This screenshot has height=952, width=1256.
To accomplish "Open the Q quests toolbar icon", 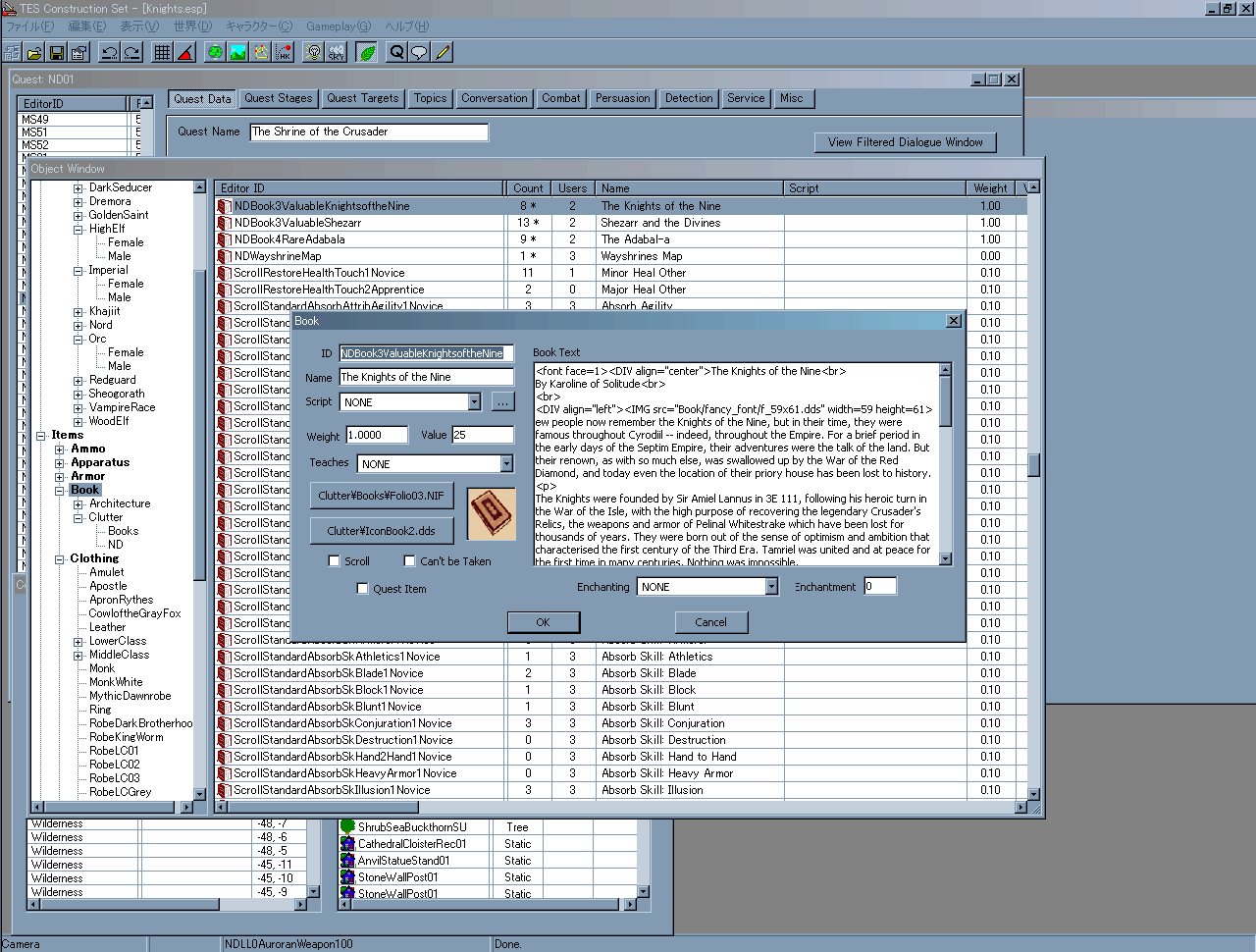I will pyautogui.click(x=396, y=52).
